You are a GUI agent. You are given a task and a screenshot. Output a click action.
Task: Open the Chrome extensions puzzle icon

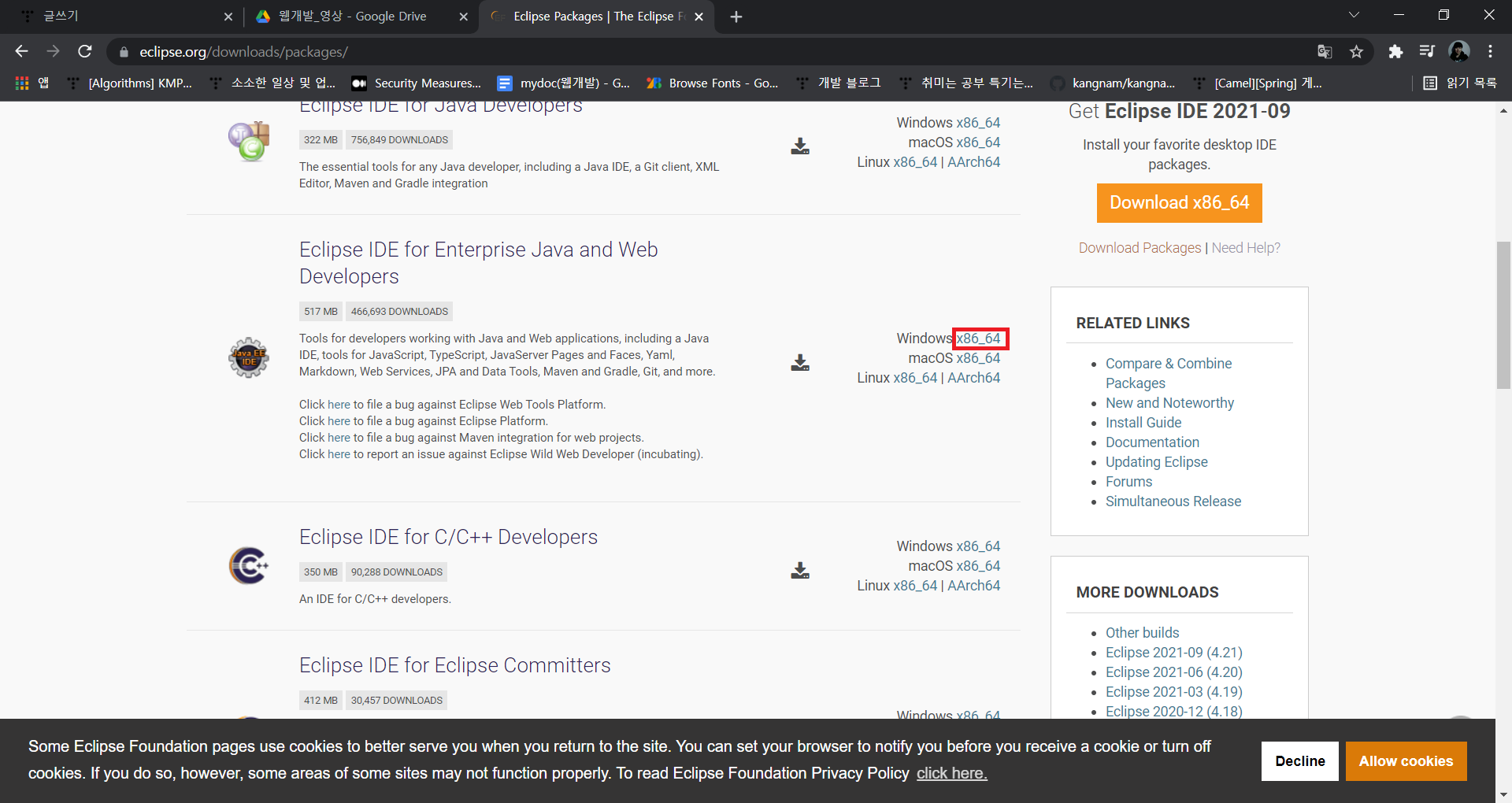[x=1395, y=52]
